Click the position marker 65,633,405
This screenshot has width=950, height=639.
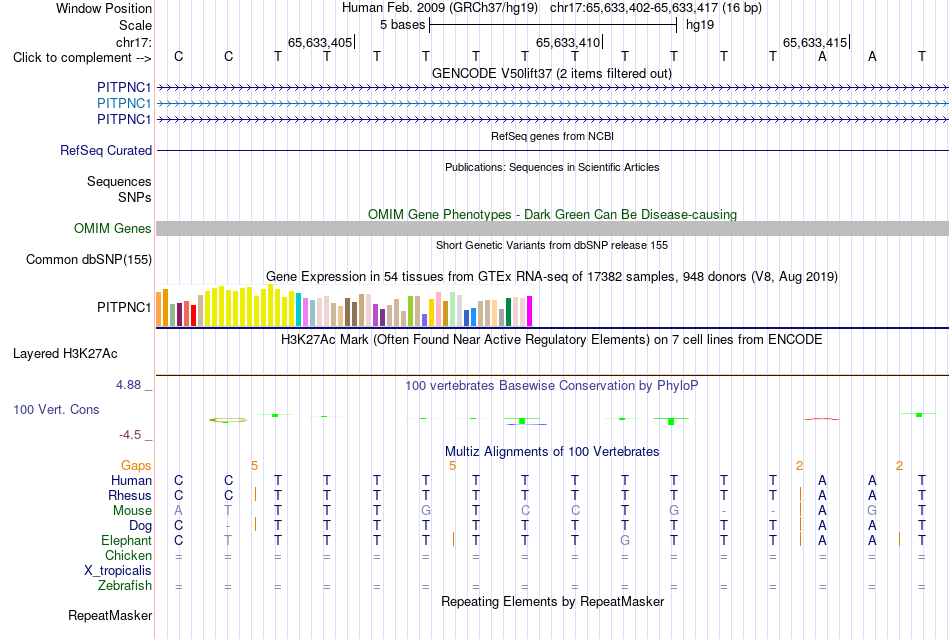pos(320,42)
